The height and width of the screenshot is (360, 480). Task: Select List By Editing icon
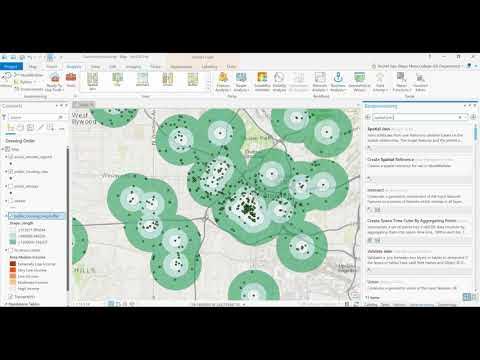point(40,127)
